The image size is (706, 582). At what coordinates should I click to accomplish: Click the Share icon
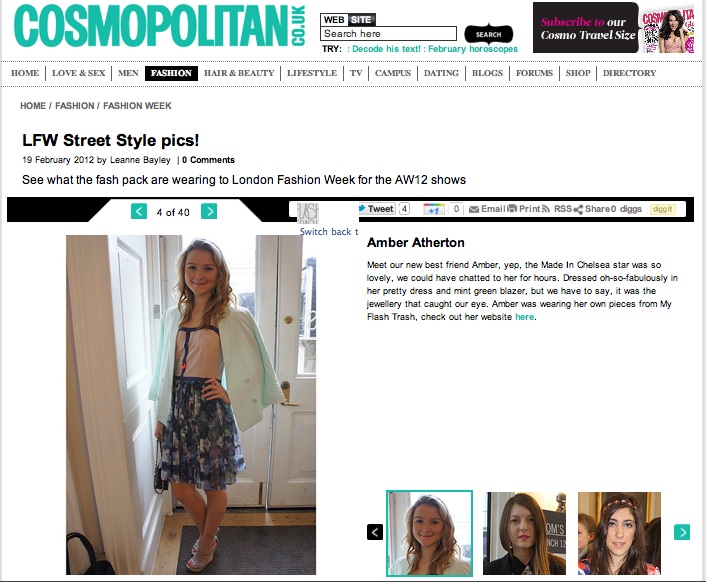point(578,209)
